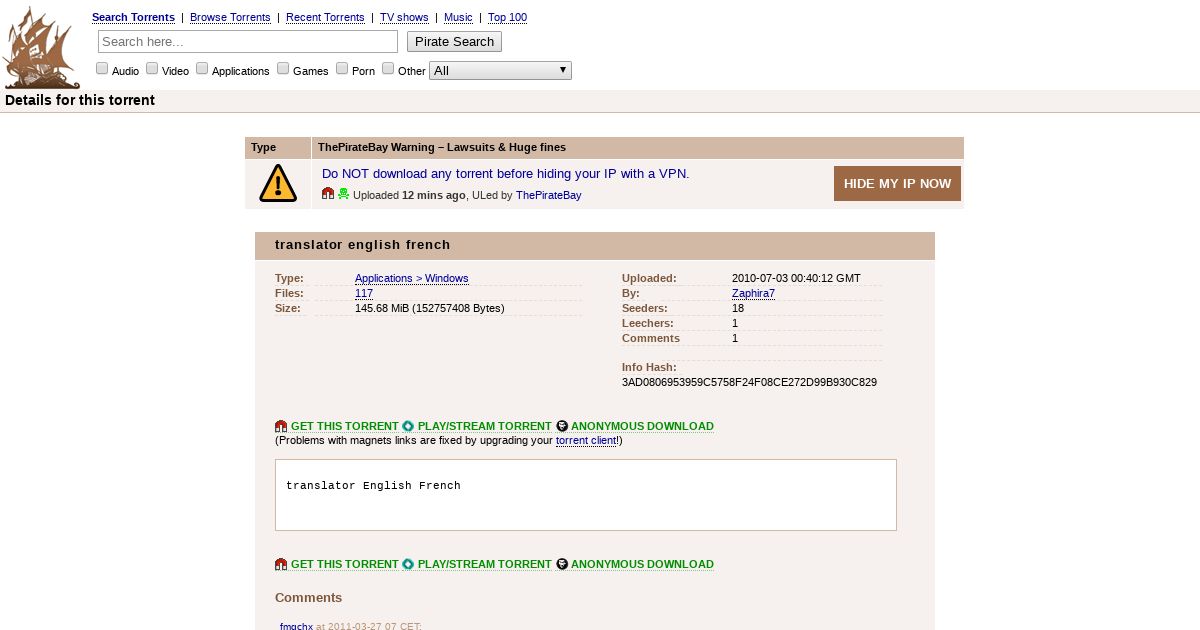Open Applications > Windows category link
The width and height of the screenshot is (1200, 630).
click(411, 278)
